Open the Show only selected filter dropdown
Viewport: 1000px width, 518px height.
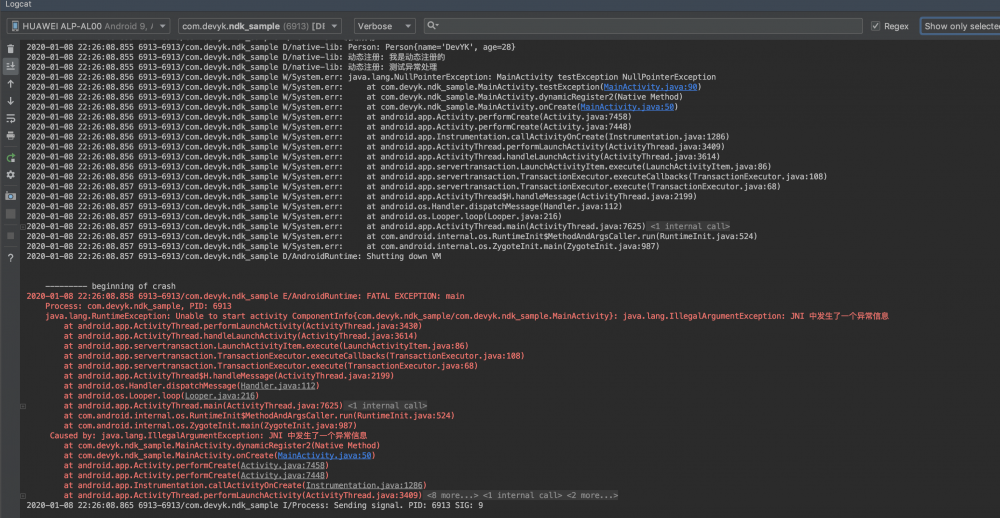[x=959, y=26]
